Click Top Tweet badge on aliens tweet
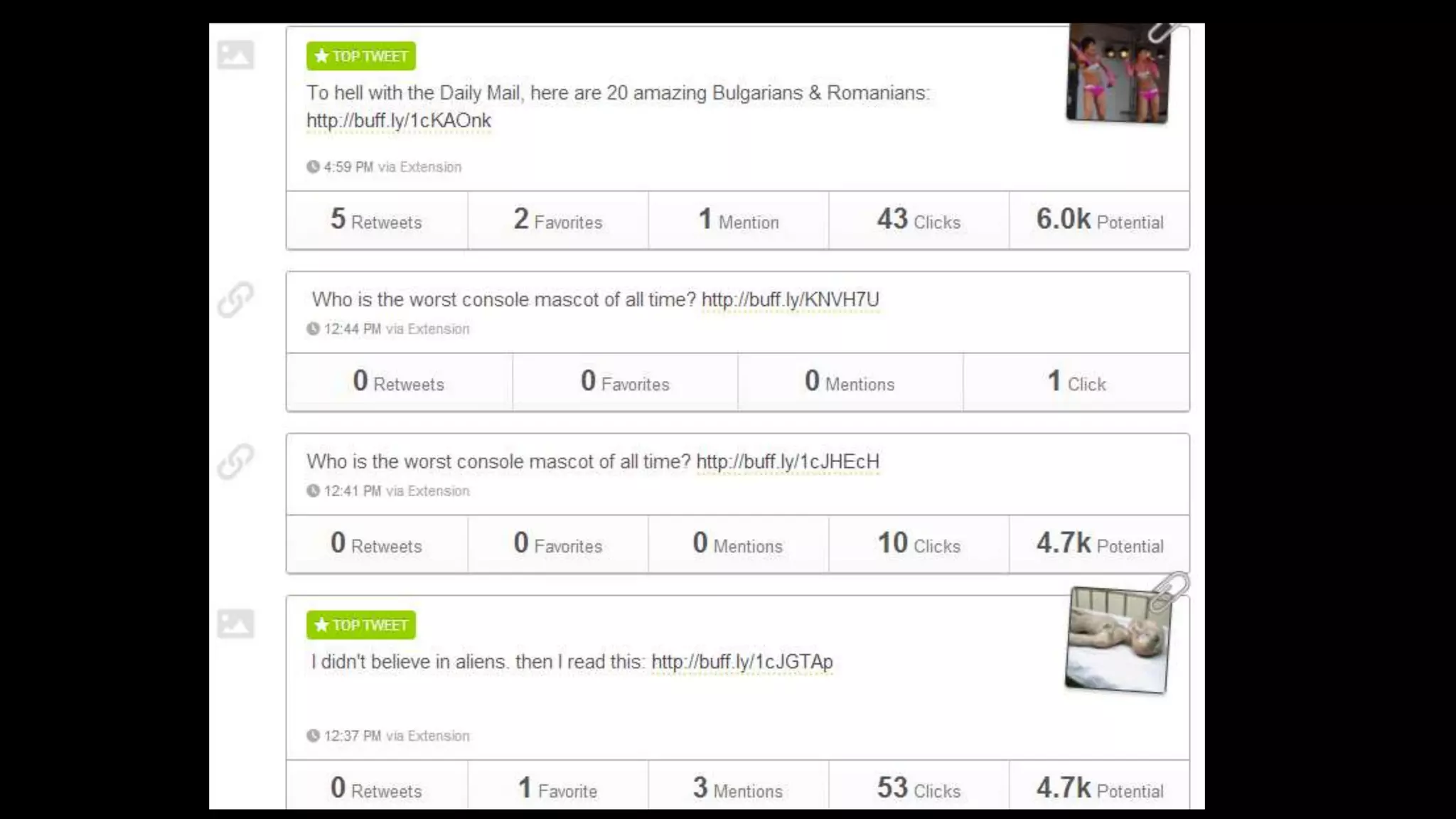The height and width of the screenshot is (819, 1456). click(x=361, y=625)
